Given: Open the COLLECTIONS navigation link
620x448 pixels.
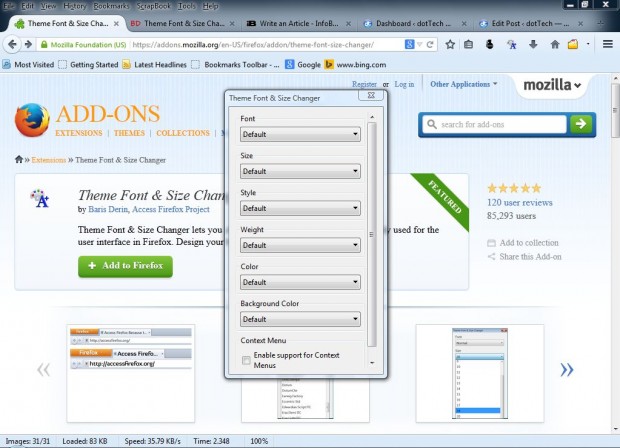Looking at the screenshot, I should point(183,133).
